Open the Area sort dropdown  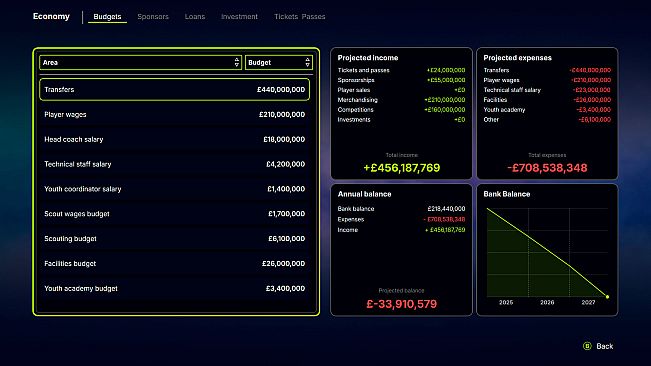point(140,63)
